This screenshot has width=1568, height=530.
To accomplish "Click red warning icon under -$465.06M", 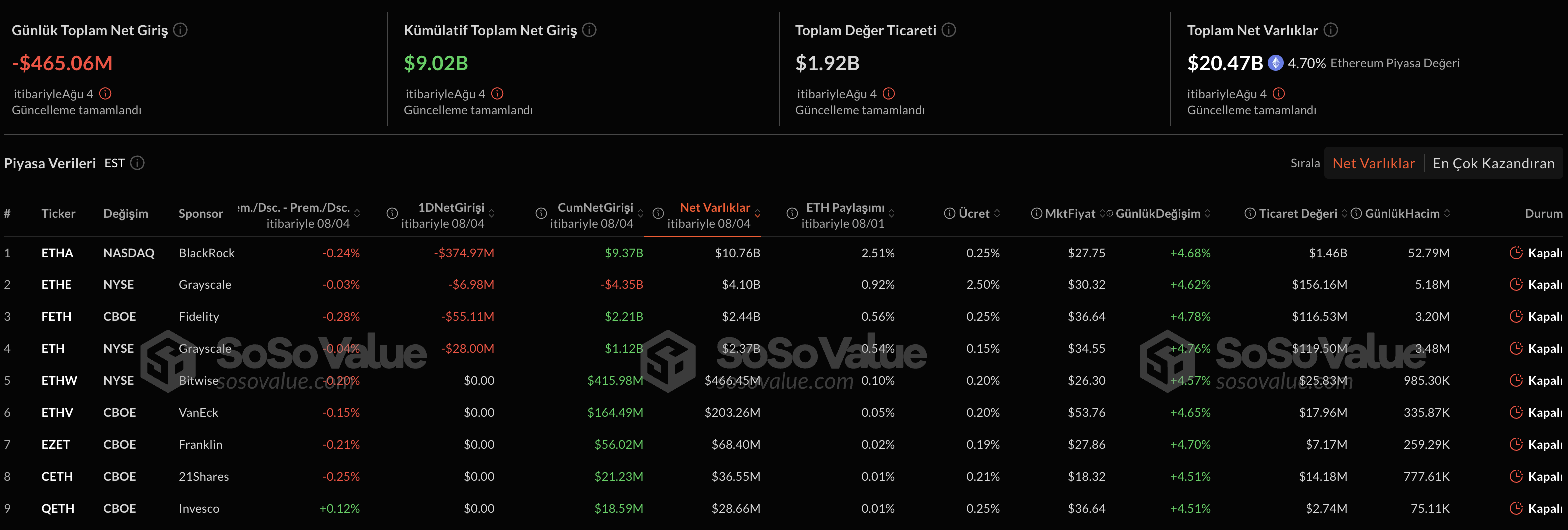I will 105,94.
